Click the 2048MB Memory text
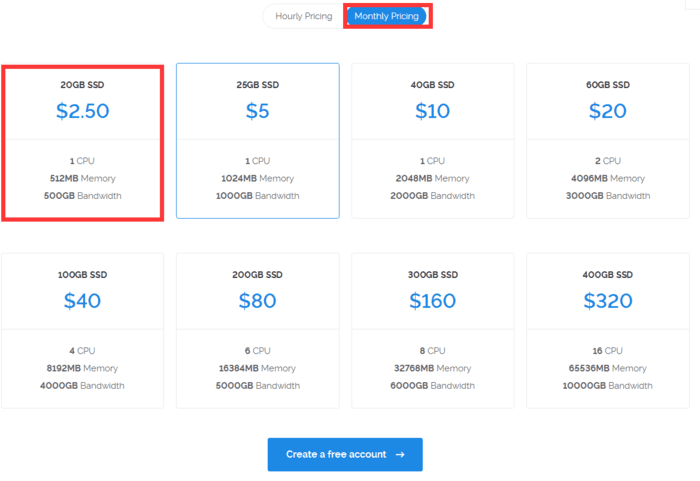The image size is (700, 481). [433, 178]
